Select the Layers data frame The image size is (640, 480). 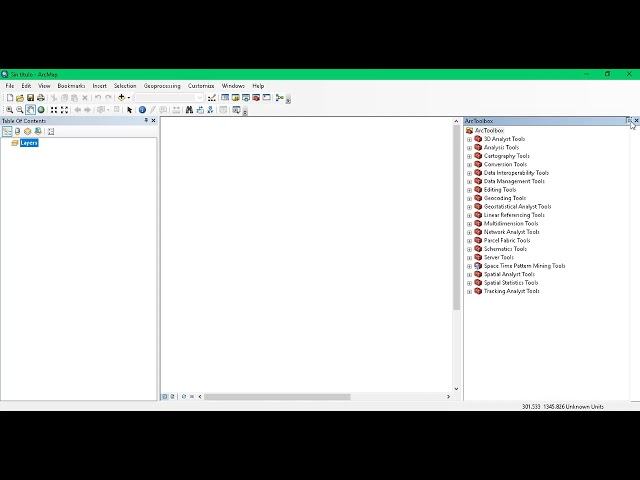(x=29, y=142)
